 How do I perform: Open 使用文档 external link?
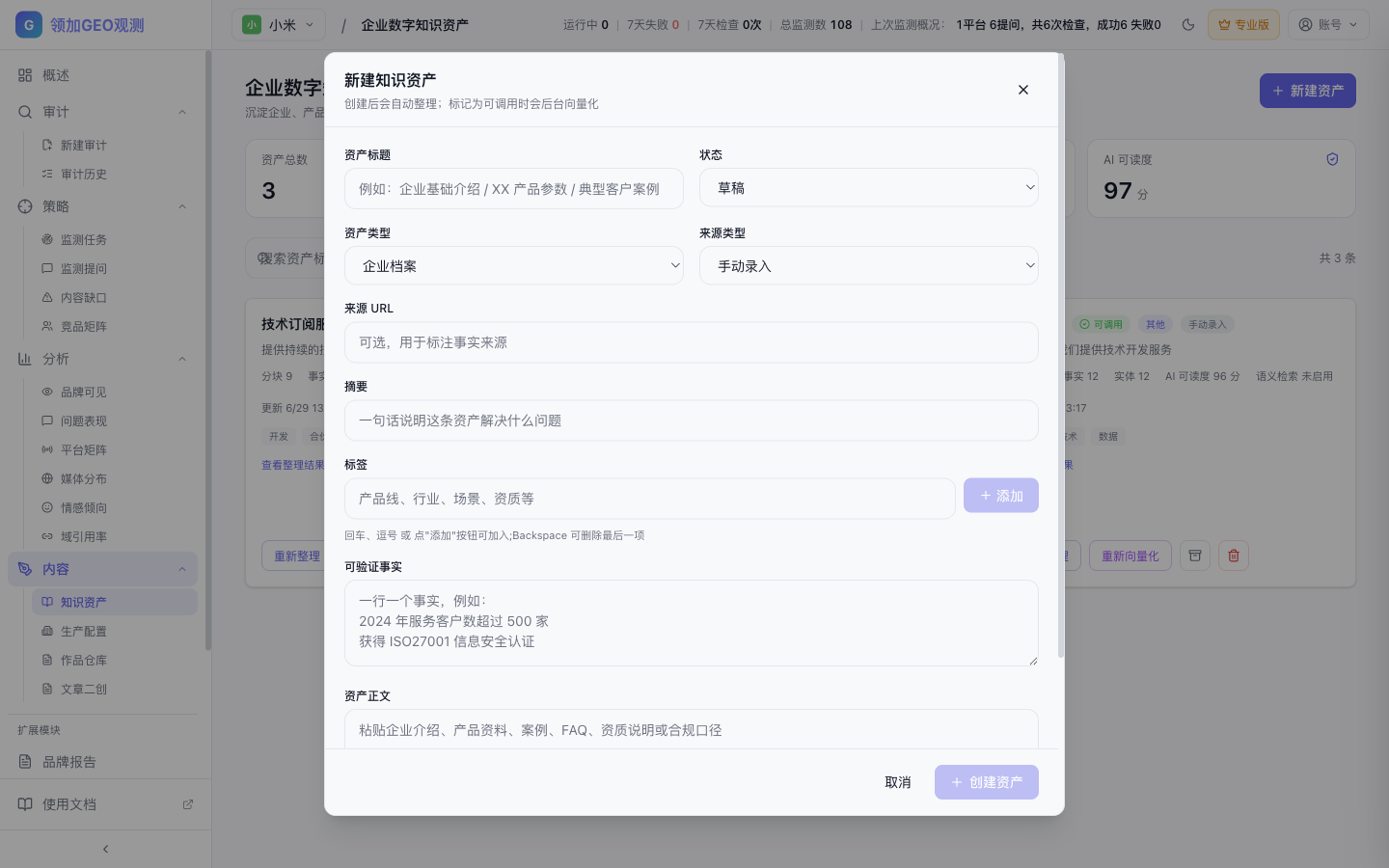[106, 804]
